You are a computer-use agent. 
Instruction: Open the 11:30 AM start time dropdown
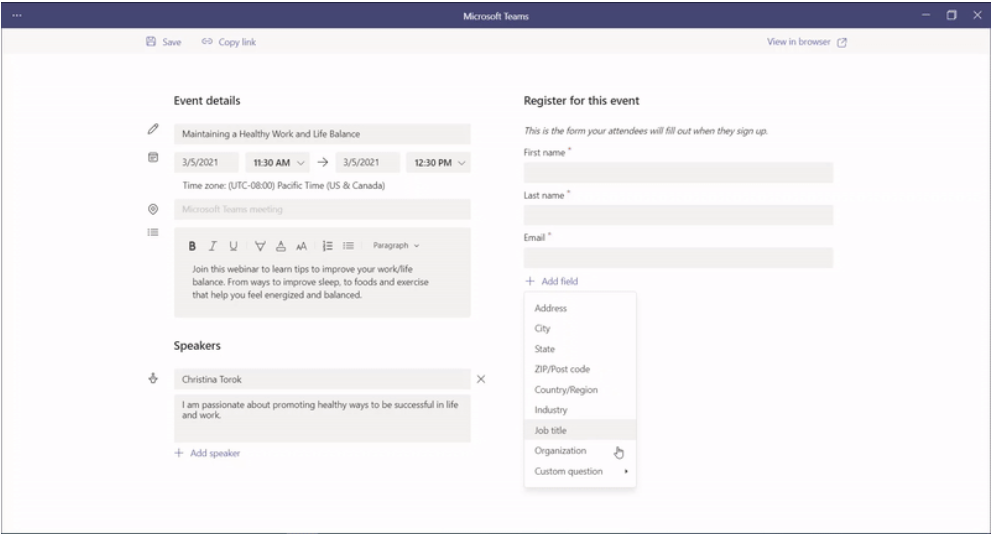(278, 163)
